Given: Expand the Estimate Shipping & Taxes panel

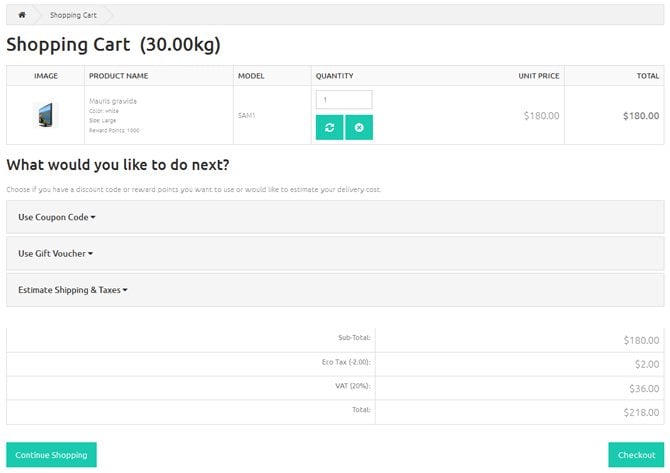Looking at the screenshot, I should pyautogui.click(x=73, y=290).
